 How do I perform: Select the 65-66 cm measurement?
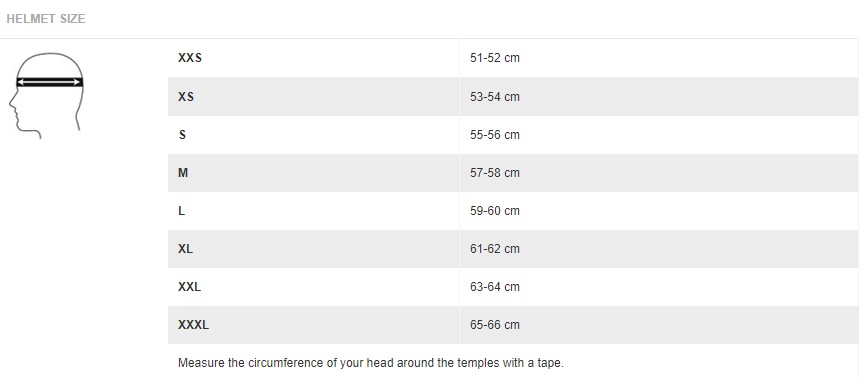pos(495,325)
